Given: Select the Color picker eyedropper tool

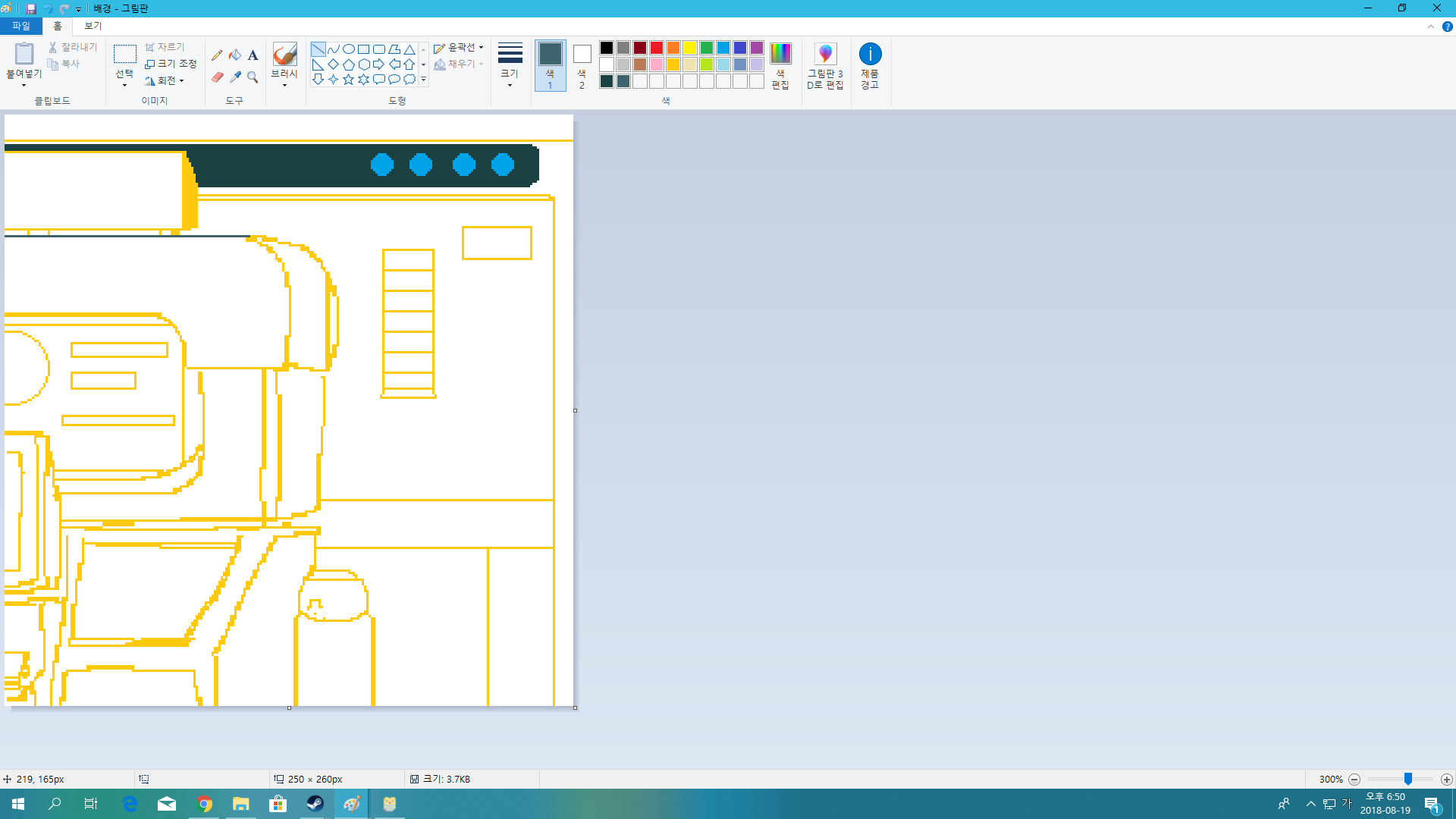Looking at the screenshot, I should point(235,77).
